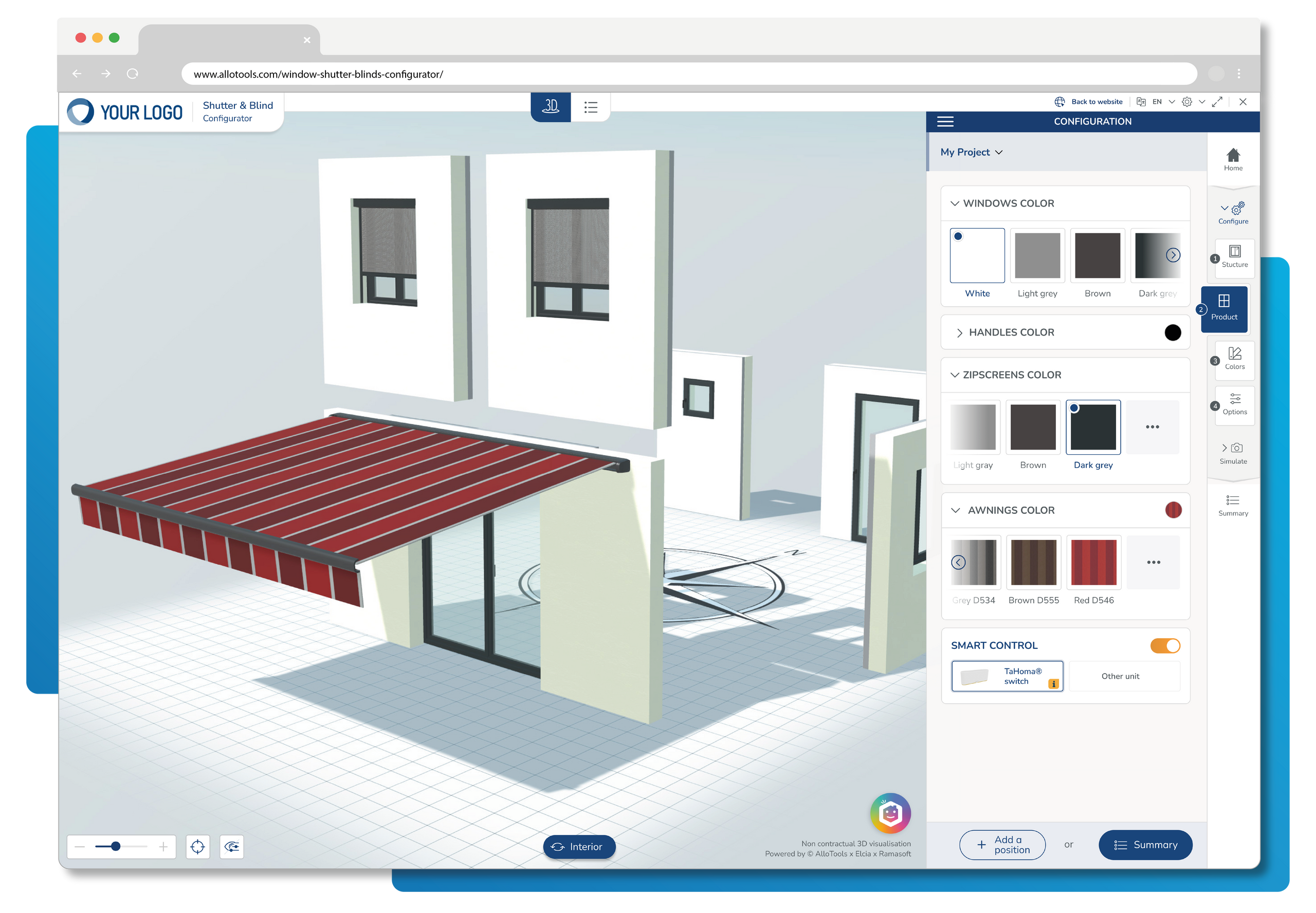Viewport: 1316px width, 913px height.
Task: Switch to the 3D view tab
Action: (x=550, y=106)
